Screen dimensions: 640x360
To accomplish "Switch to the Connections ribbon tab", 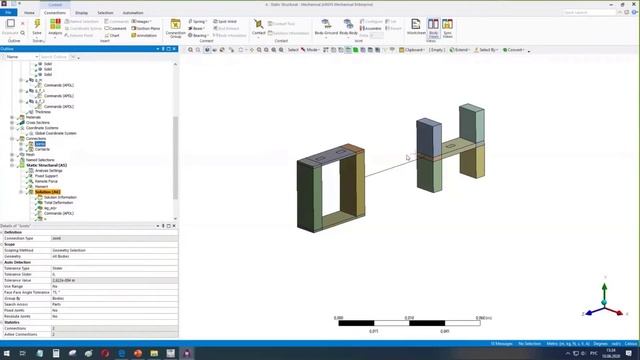I will pyautogui.click(x=55, y=13).
